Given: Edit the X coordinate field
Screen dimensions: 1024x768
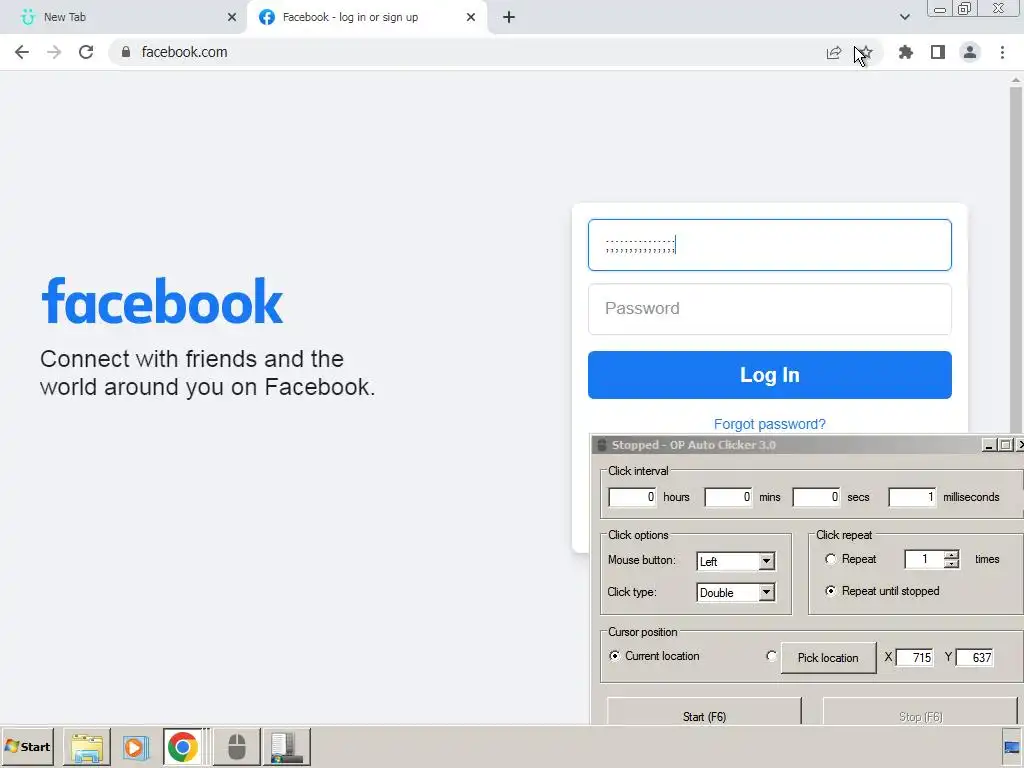Looking at the screenshot, I should [x=914, y=658].
